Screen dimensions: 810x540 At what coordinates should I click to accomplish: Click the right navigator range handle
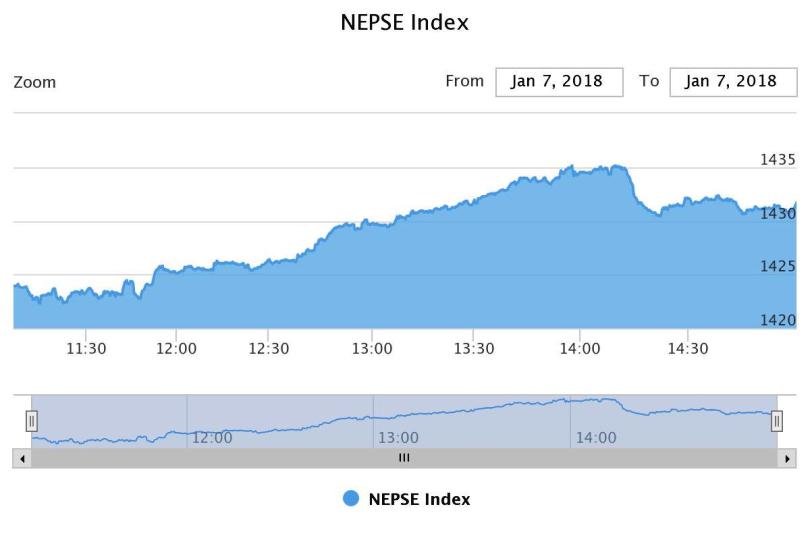(x=777, y=421)
